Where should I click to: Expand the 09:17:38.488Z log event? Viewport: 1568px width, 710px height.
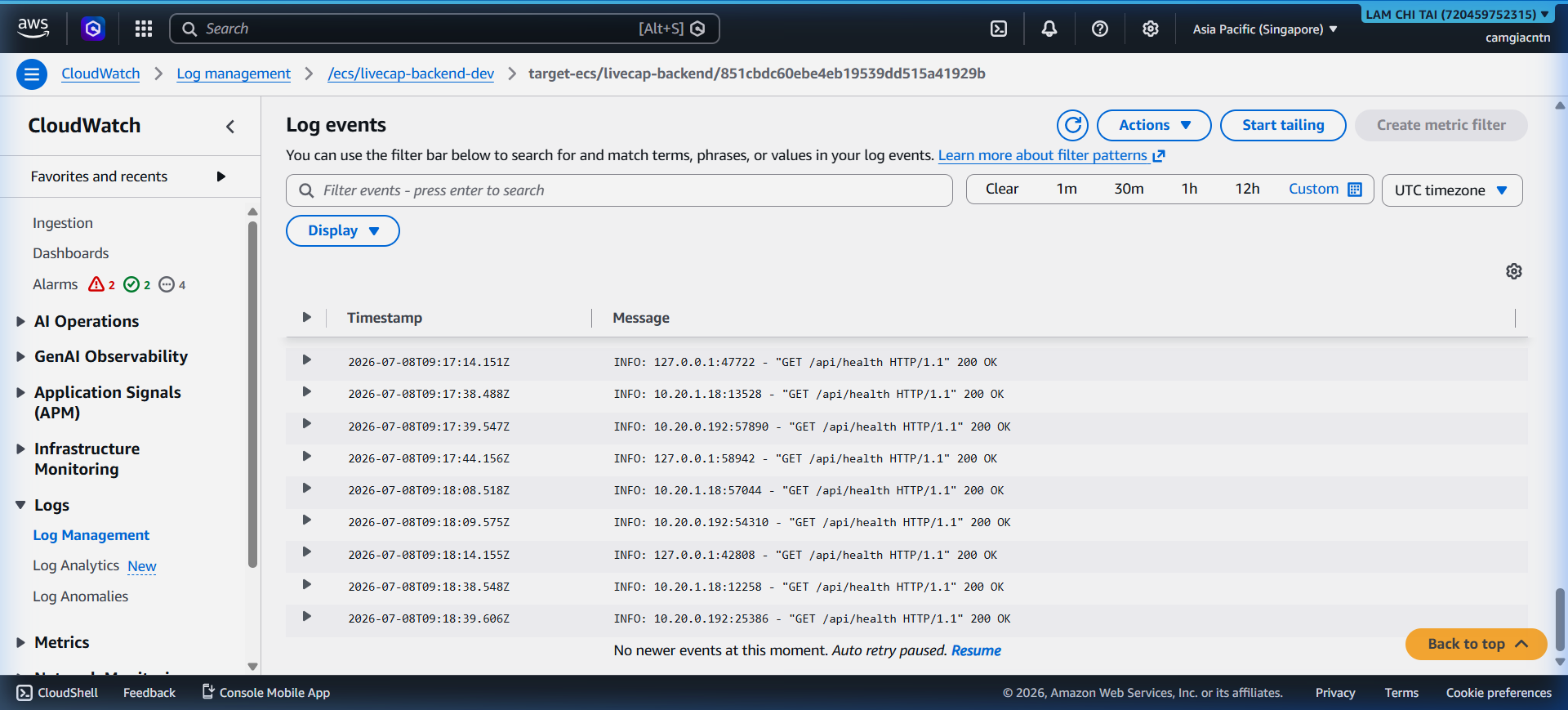(x=306, y=391)
